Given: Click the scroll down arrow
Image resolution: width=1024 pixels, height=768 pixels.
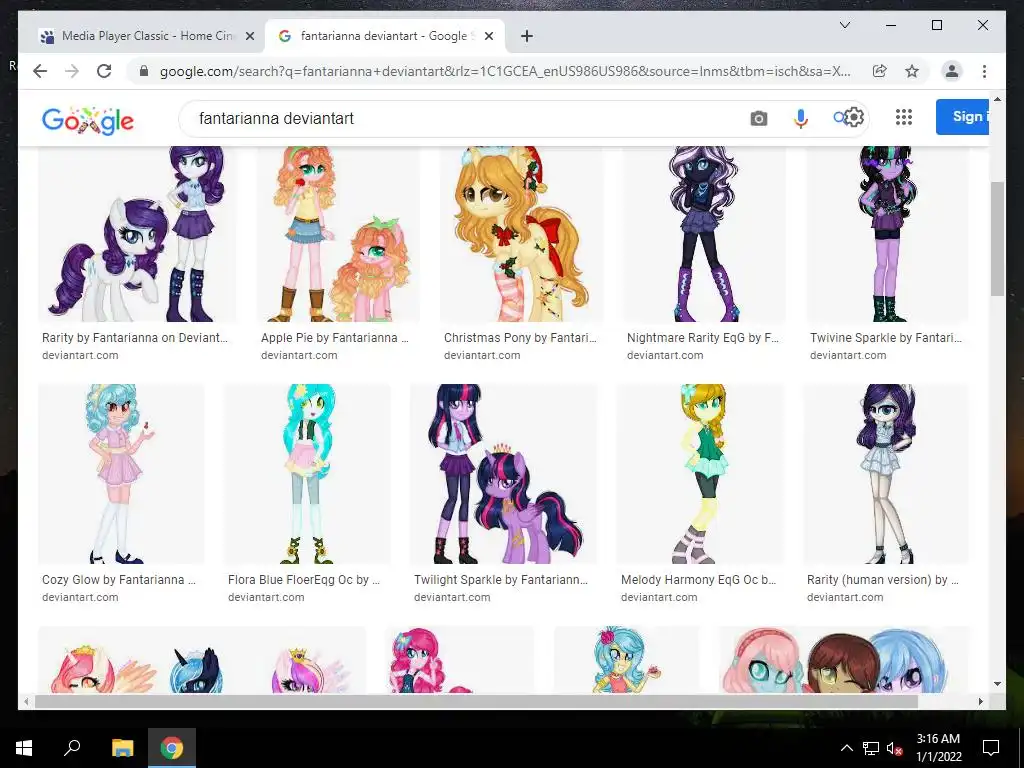Looking at the screenshot, I should [997, 684].
